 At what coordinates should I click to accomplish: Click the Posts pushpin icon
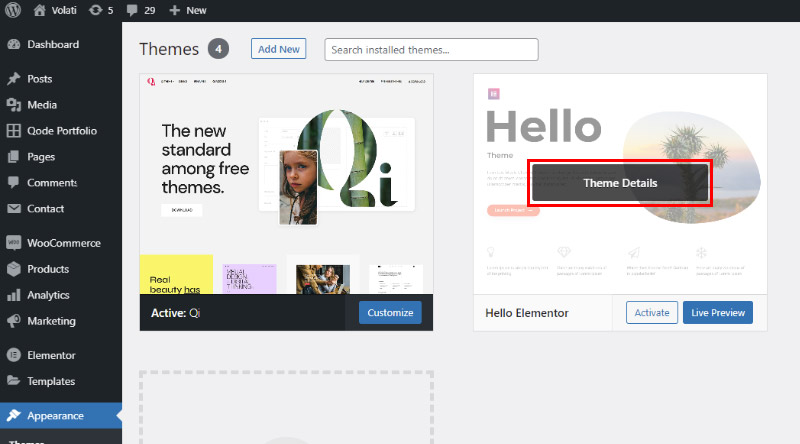click(x=14, y=79)
